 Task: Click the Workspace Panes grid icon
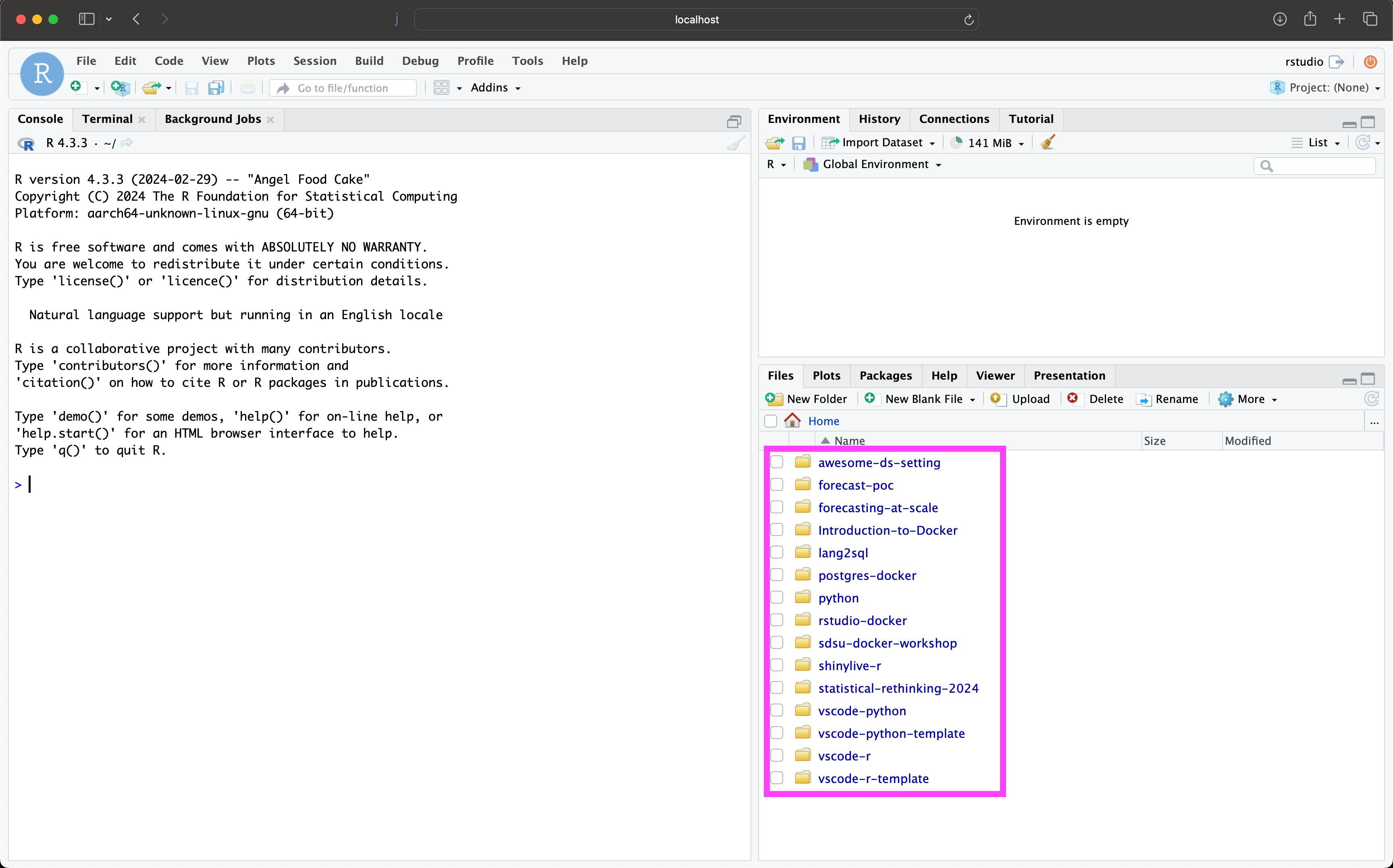click(441, 87)
